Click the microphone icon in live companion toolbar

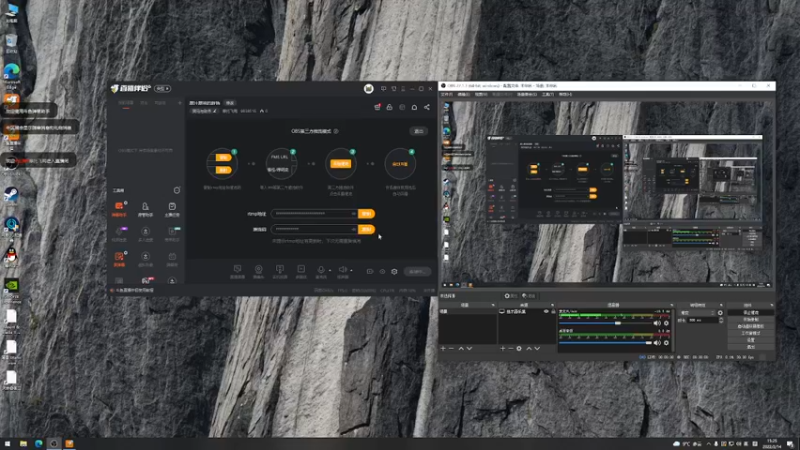pyautogui.click(x=320, y=270)
